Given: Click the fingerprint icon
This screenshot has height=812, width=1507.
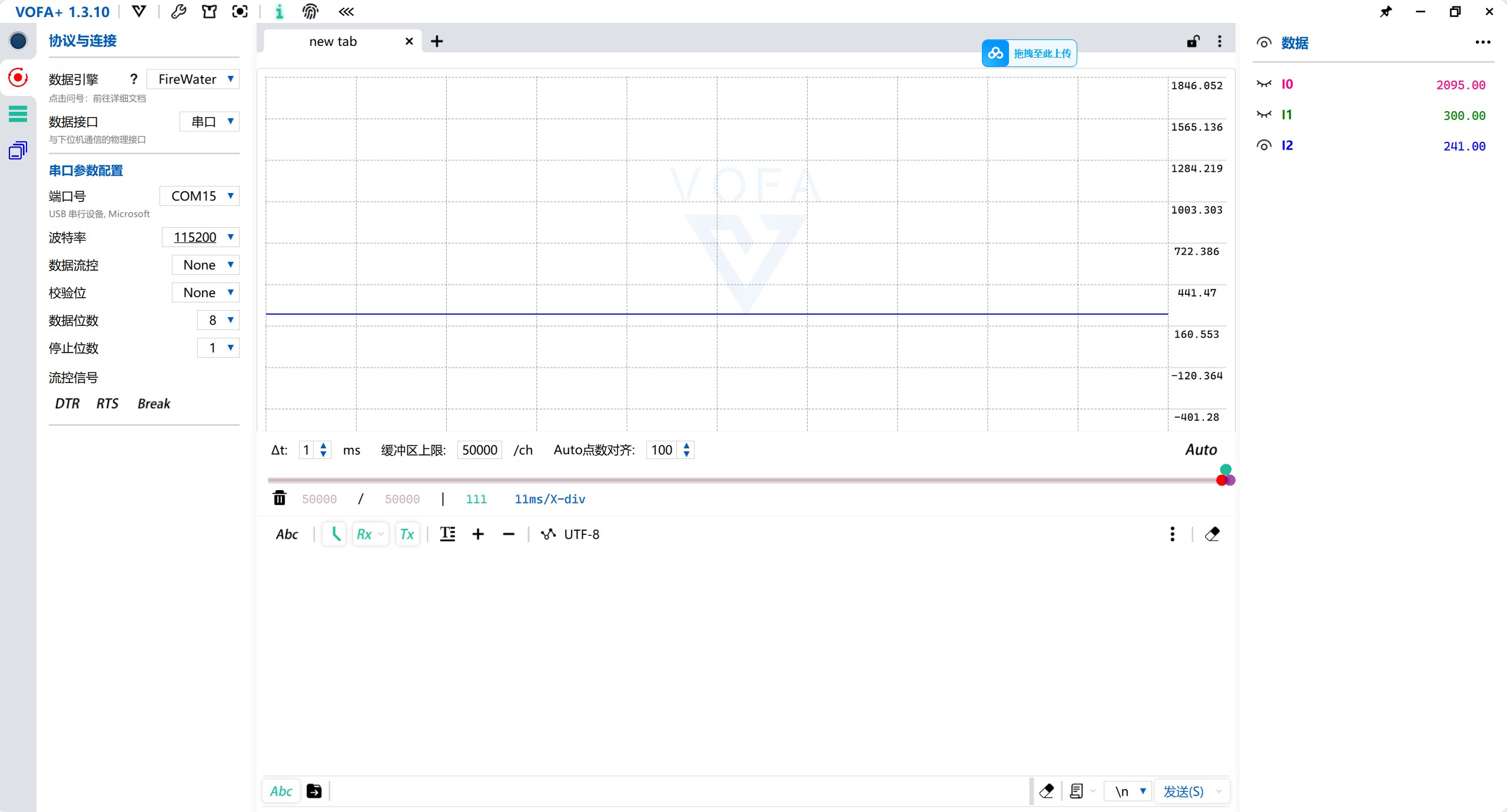Looking at the screenshot, I should pyautogui.click(x=310, y=12).
